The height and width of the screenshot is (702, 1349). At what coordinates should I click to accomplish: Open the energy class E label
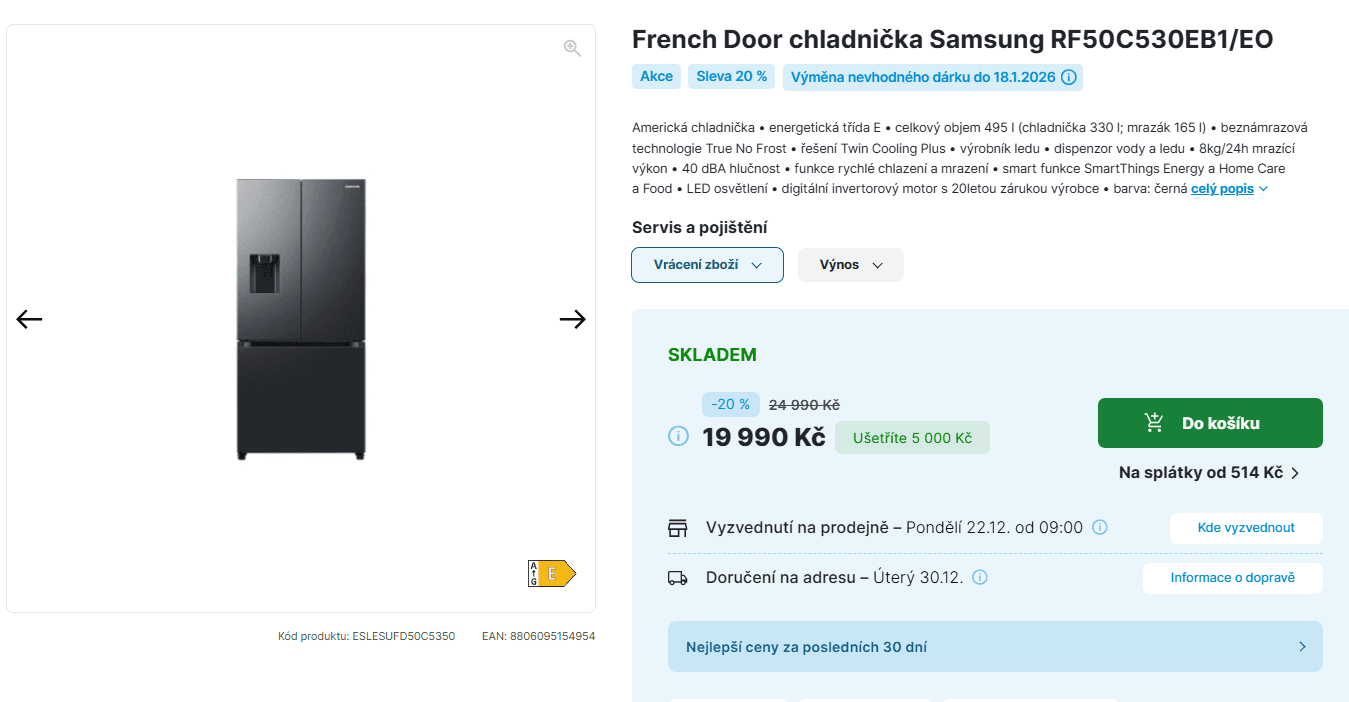[551, 573]
